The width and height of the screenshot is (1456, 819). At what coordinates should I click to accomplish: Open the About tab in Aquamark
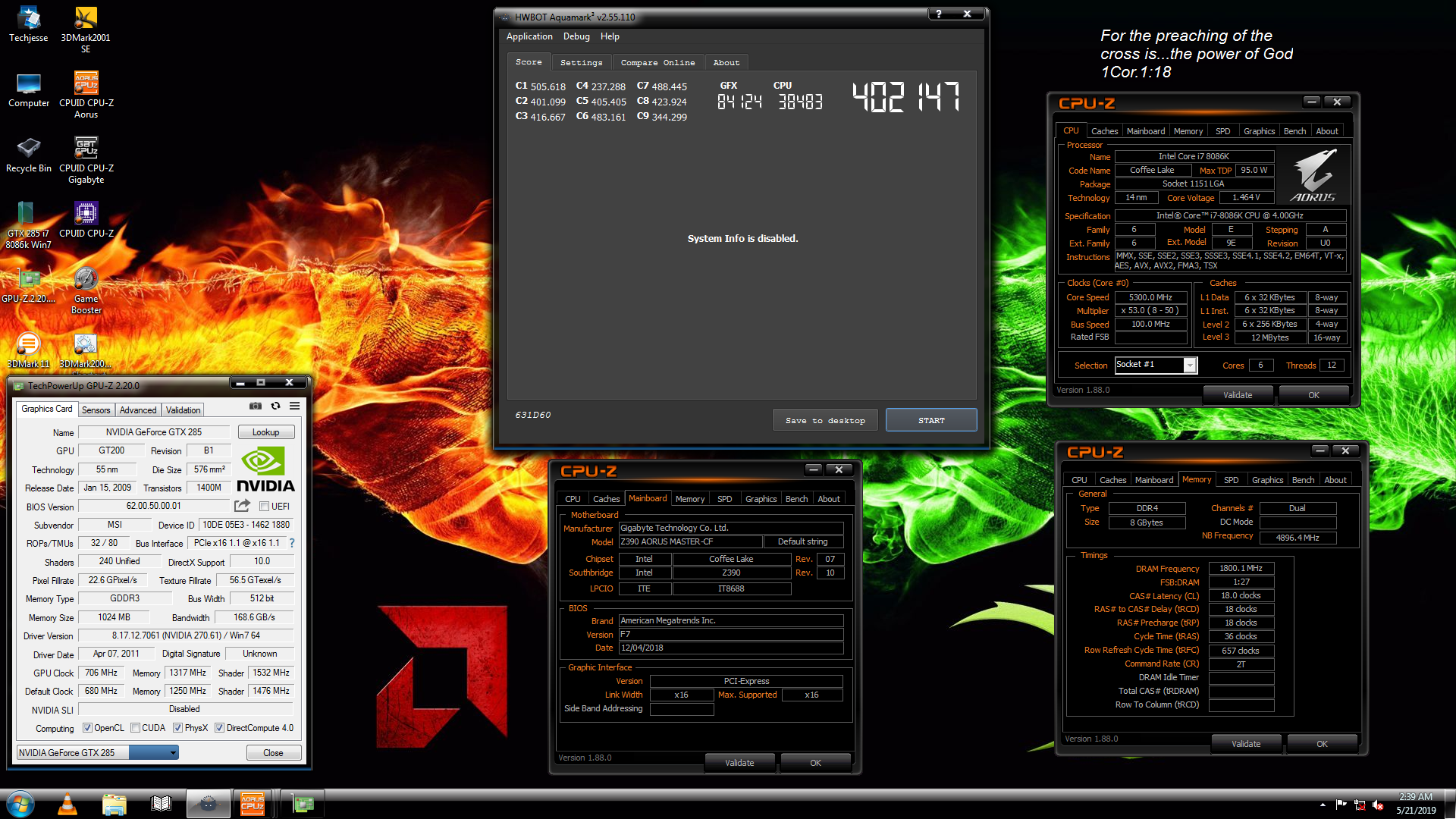726,63
